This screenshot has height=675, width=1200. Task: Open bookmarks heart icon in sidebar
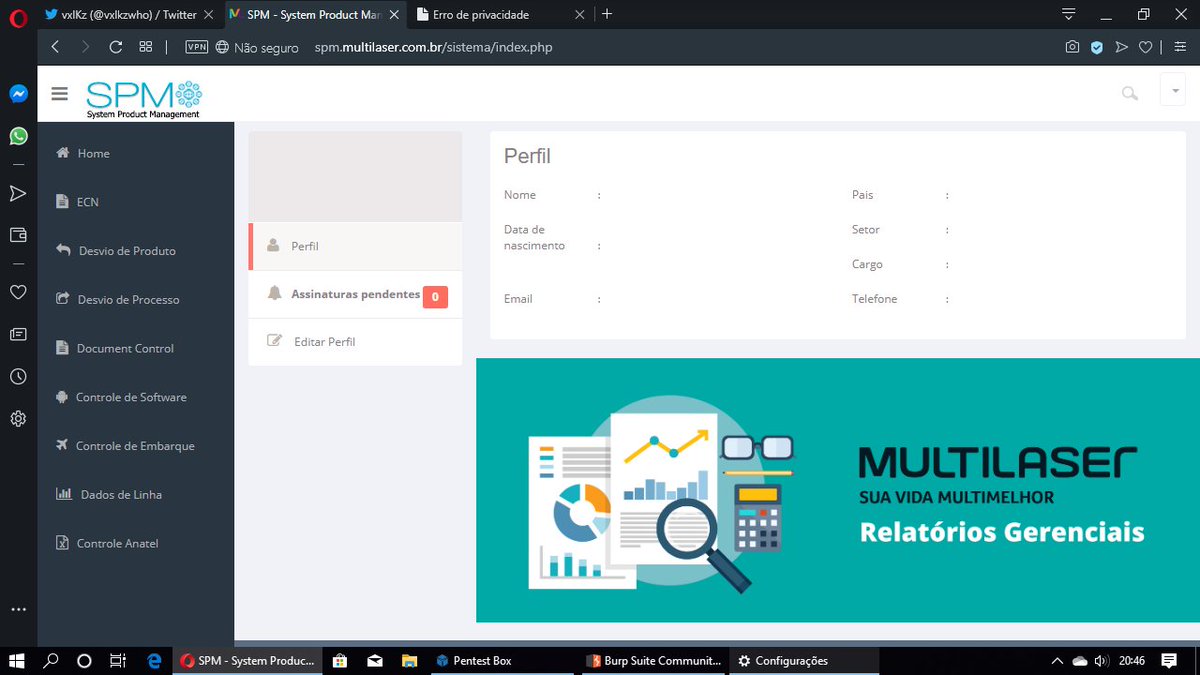18,292
